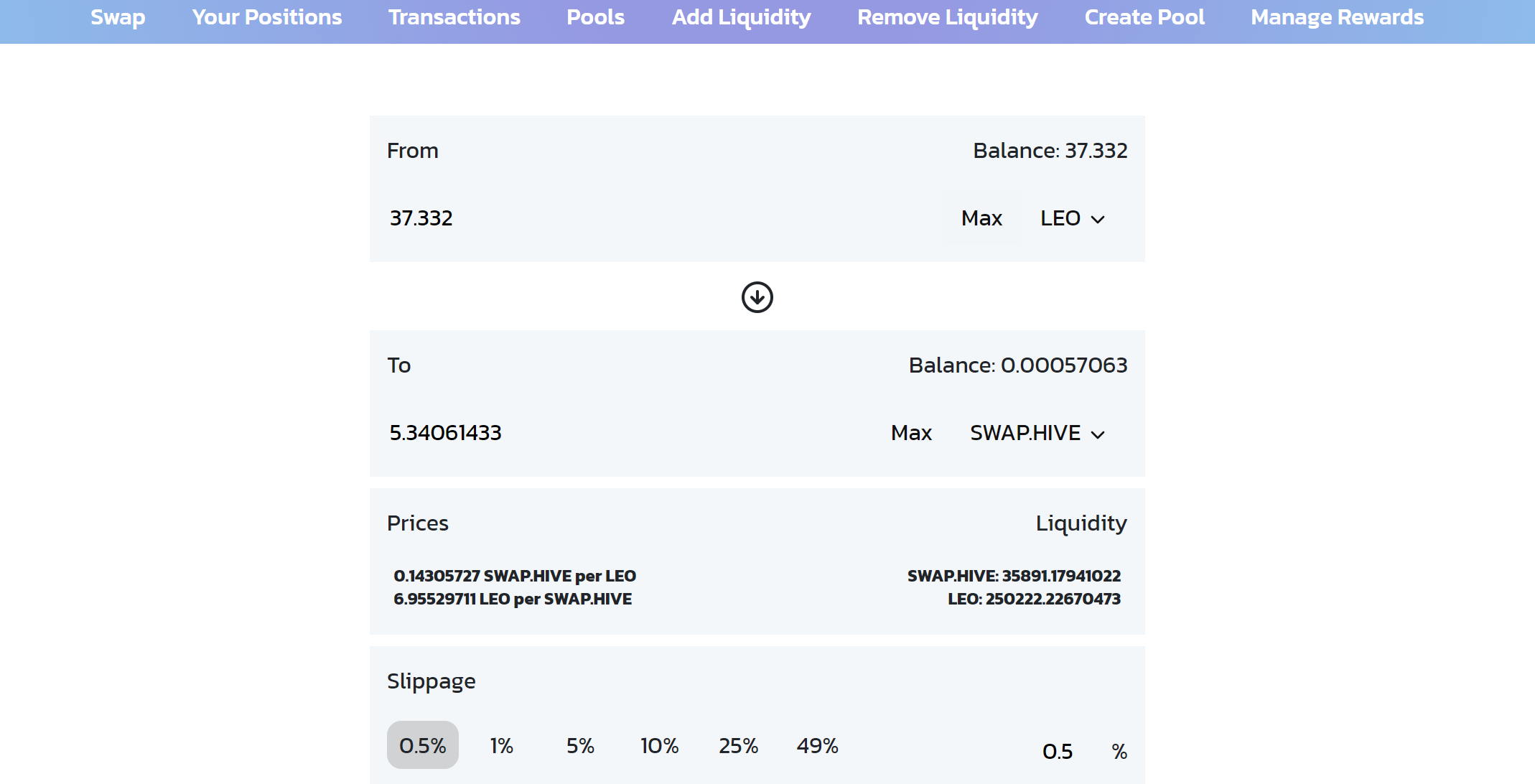Go to the Swap tab

[x=118, y=17]
